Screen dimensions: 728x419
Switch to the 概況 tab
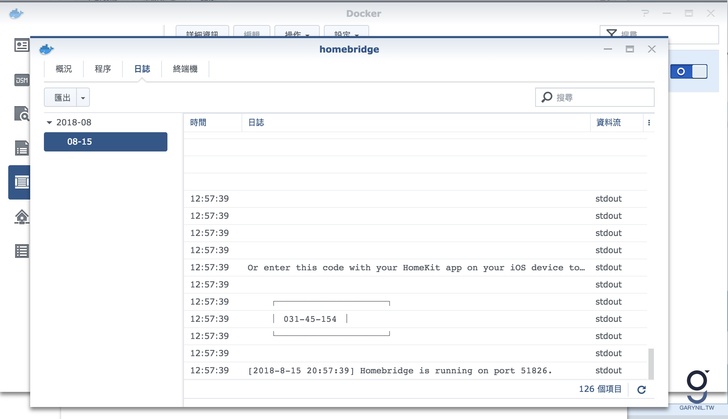click(x=64, y=69)
